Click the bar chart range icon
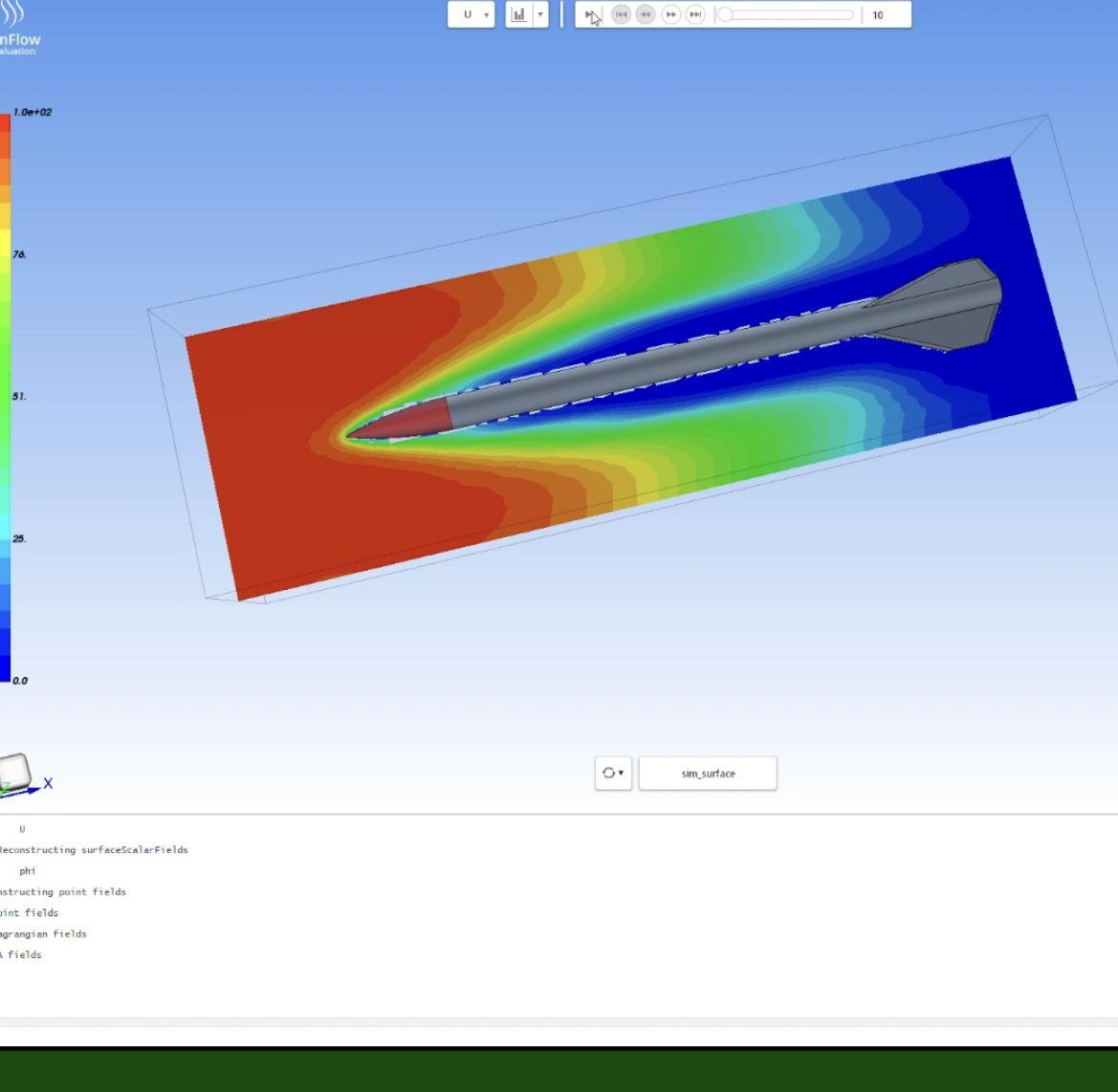1118x1092 pixels. click(518, 15)
